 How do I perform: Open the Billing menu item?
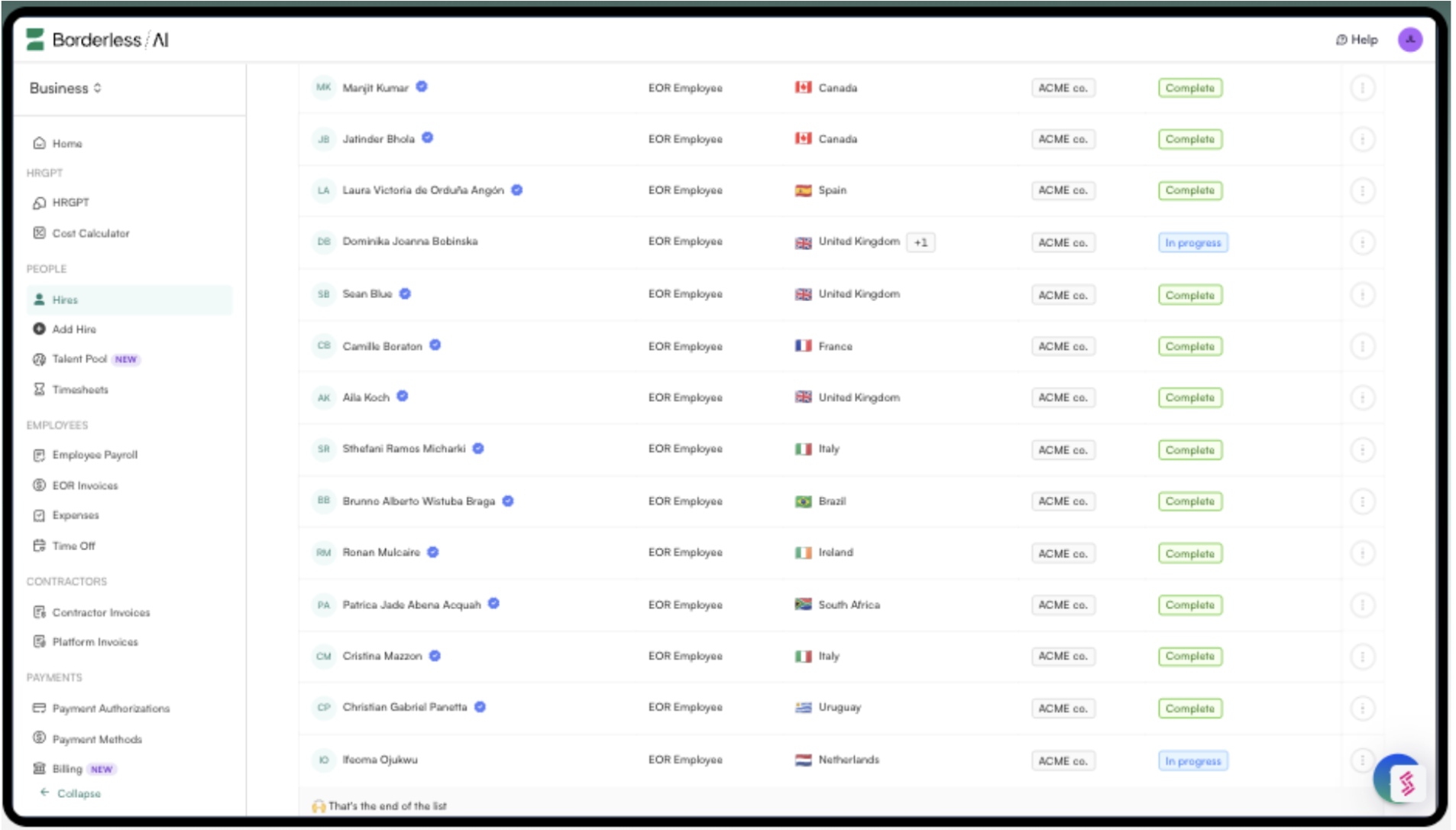[x=67, y=769]
